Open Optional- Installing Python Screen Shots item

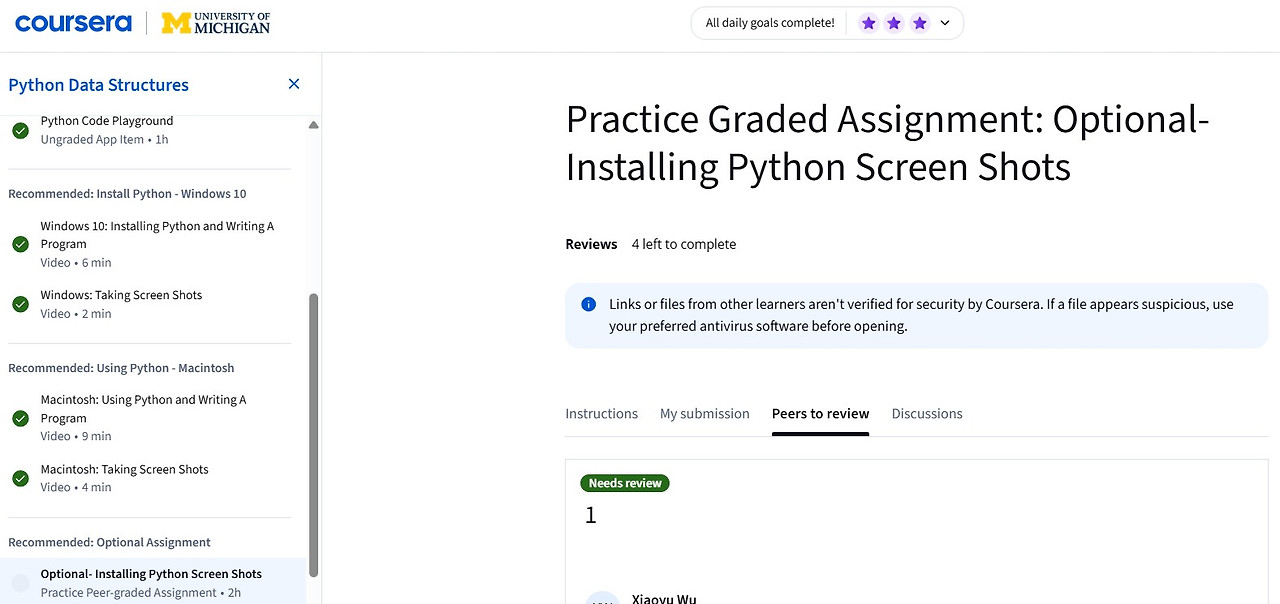click(x=151, y=574)
